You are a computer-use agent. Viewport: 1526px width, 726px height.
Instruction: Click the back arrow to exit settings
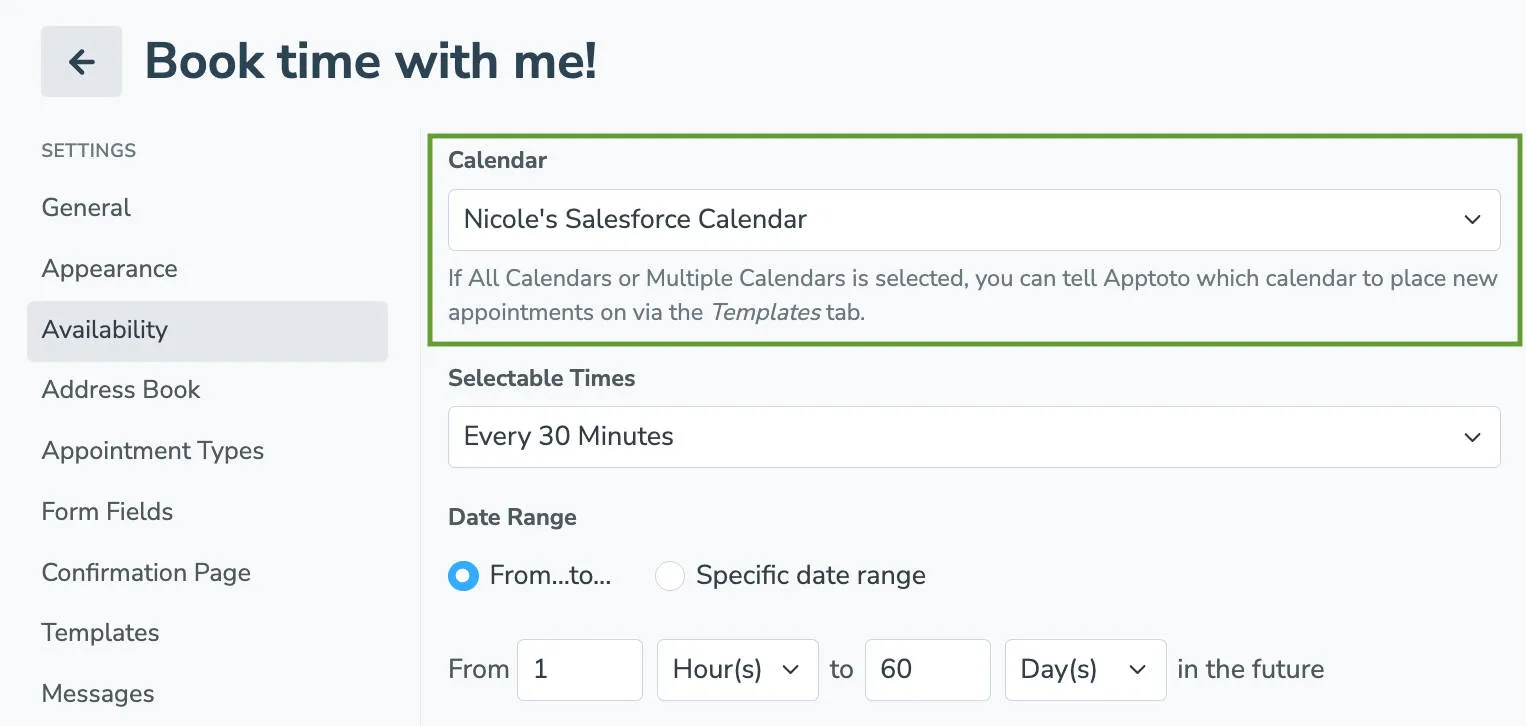[81, 61]
